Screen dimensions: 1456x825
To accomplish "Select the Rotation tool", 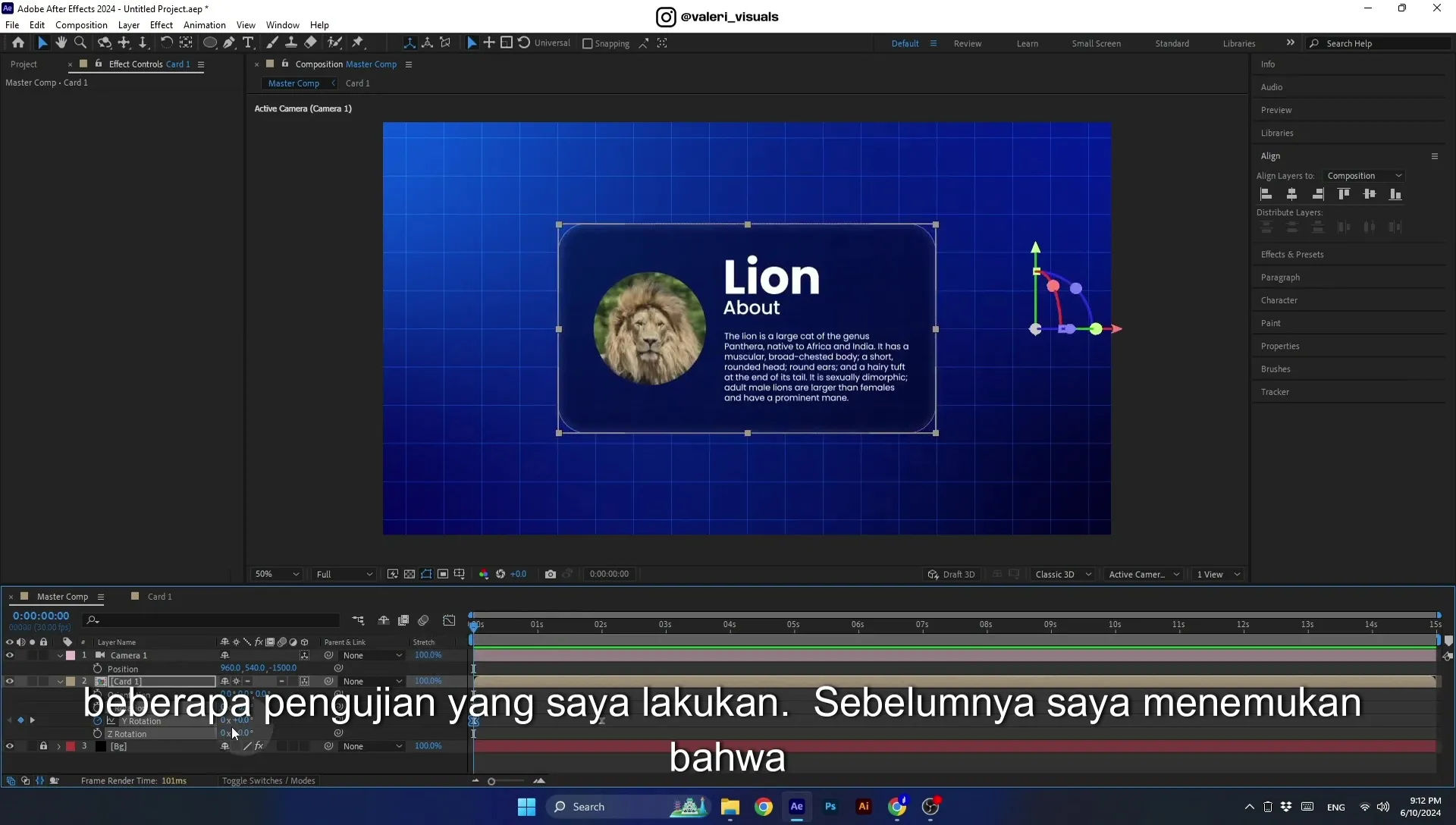I will 166,43.
